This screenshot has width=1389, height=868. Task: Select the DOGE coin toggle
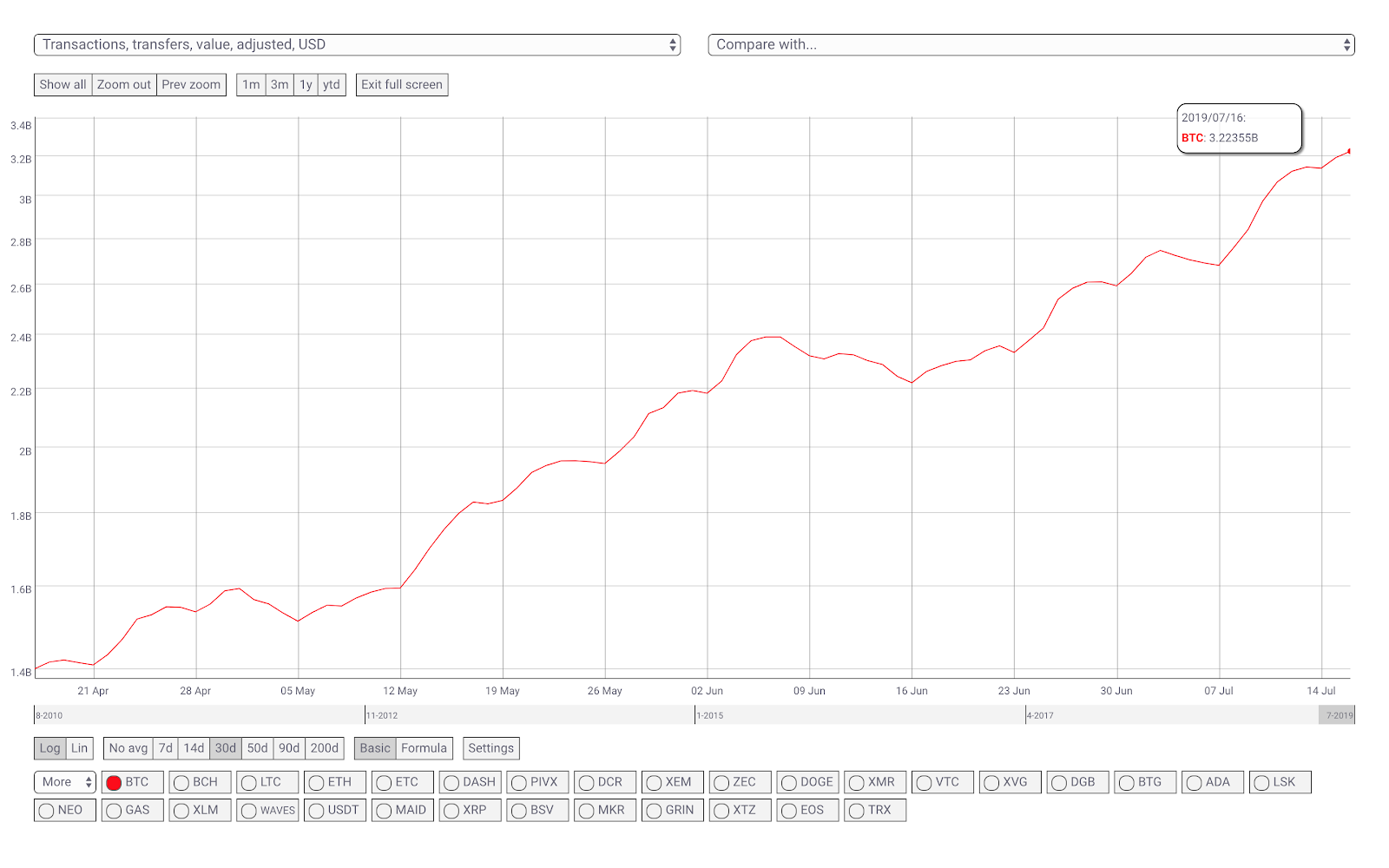tap(807, 782)
